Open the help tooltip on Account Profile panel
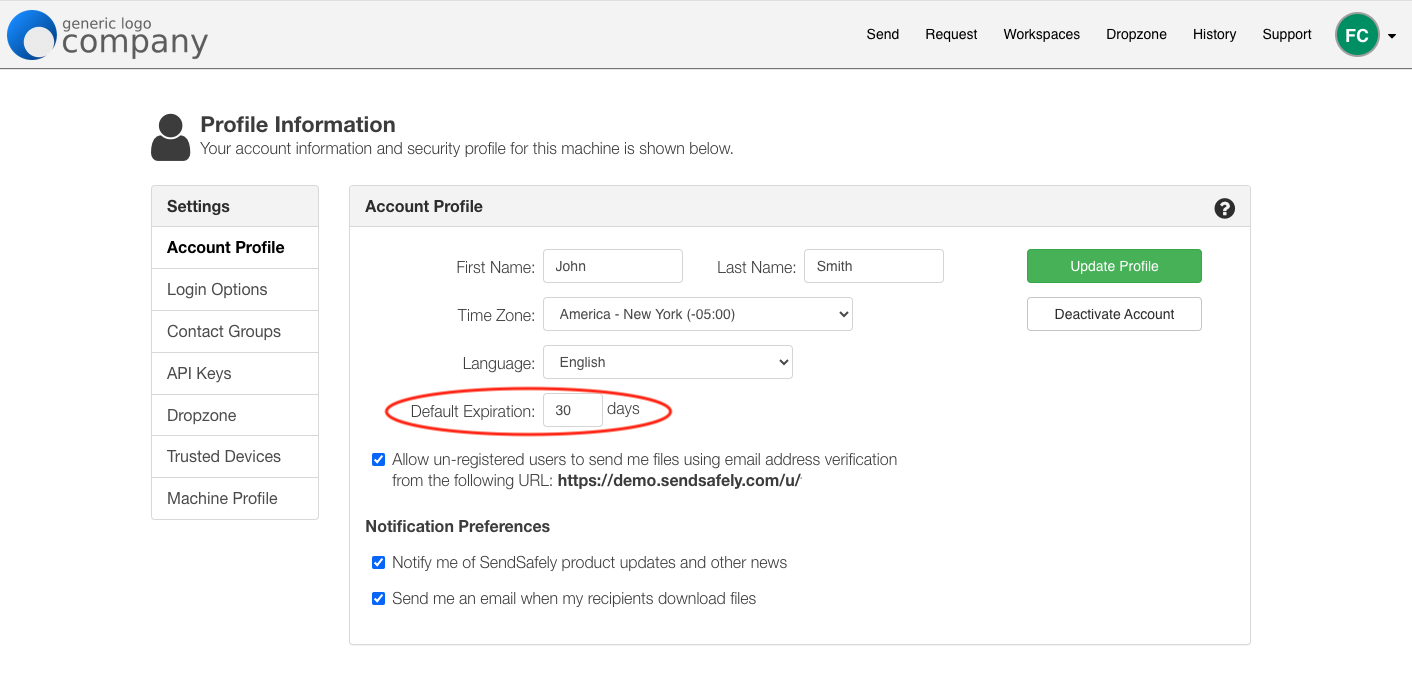Screen dimensions: 1412x684 (x=1224, y=208)
